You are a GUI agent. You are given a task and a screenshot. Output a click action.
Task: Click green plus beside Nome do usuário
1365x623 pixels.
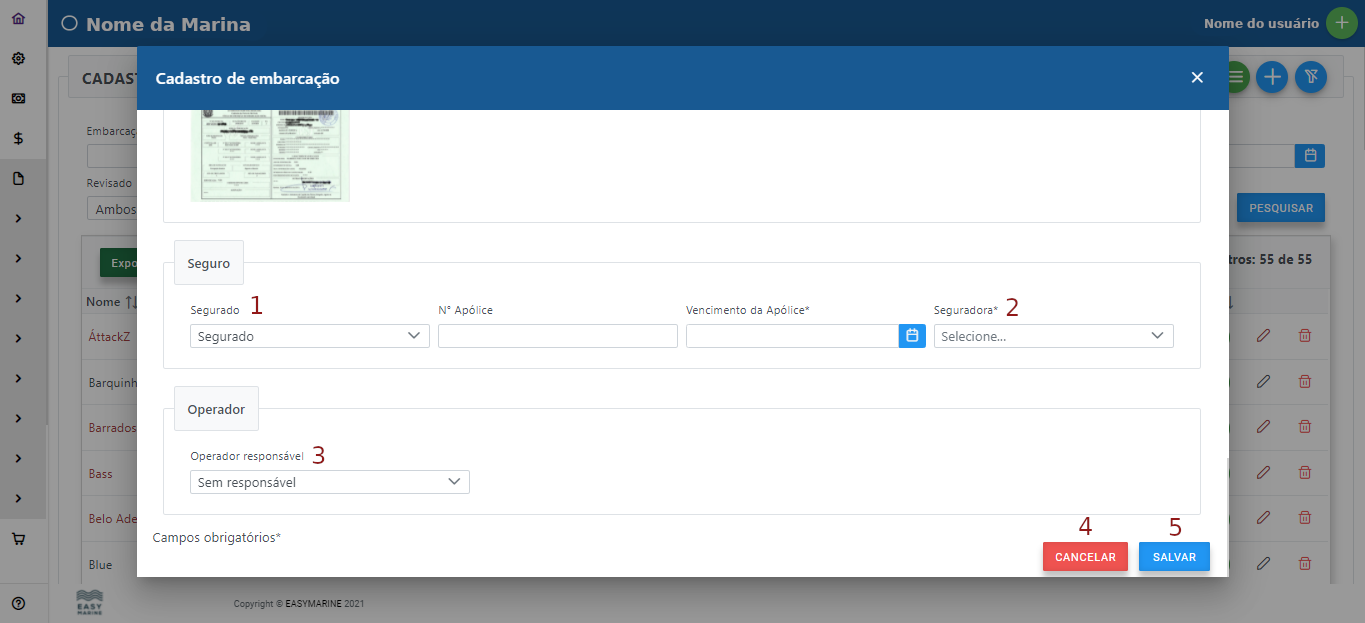[x=1341, y=23]
